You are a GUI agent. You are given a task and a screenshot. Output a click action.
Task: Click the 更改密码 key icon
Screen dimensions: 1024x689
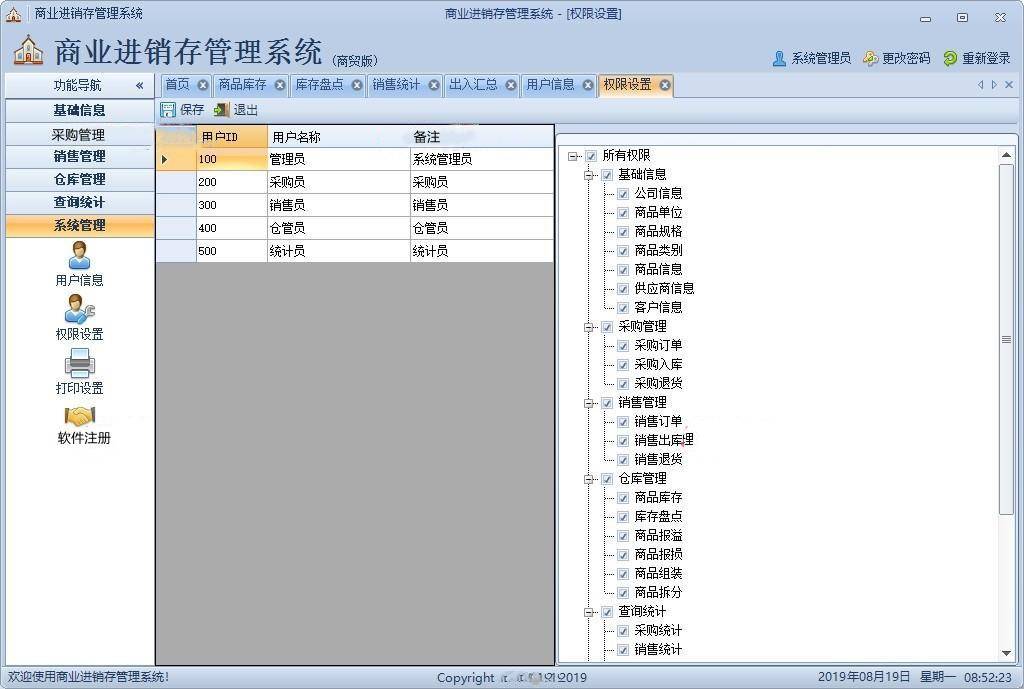[x=870, y=59]
